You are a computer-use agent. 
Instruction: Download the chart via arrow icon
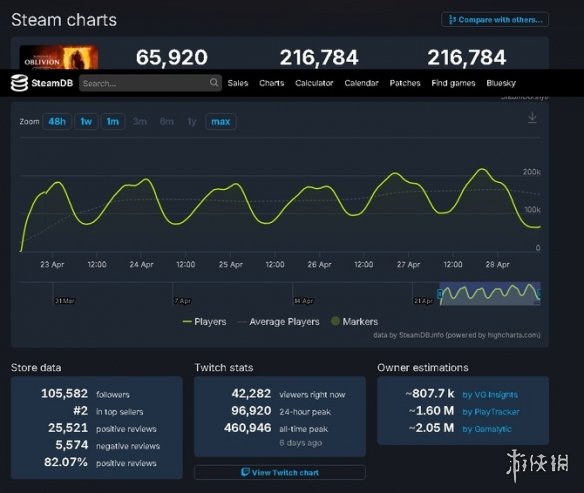click(x=532, y=118)
